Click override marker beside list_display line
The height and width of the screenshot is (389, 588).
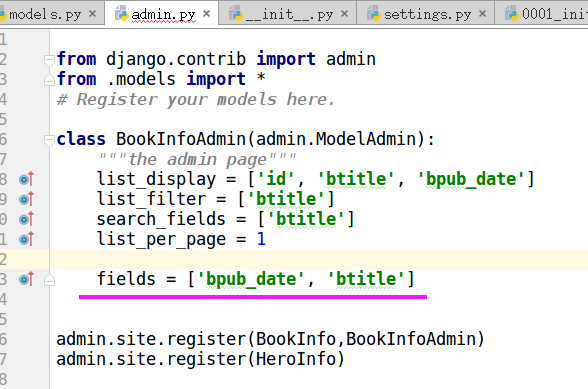click(27, 179)
